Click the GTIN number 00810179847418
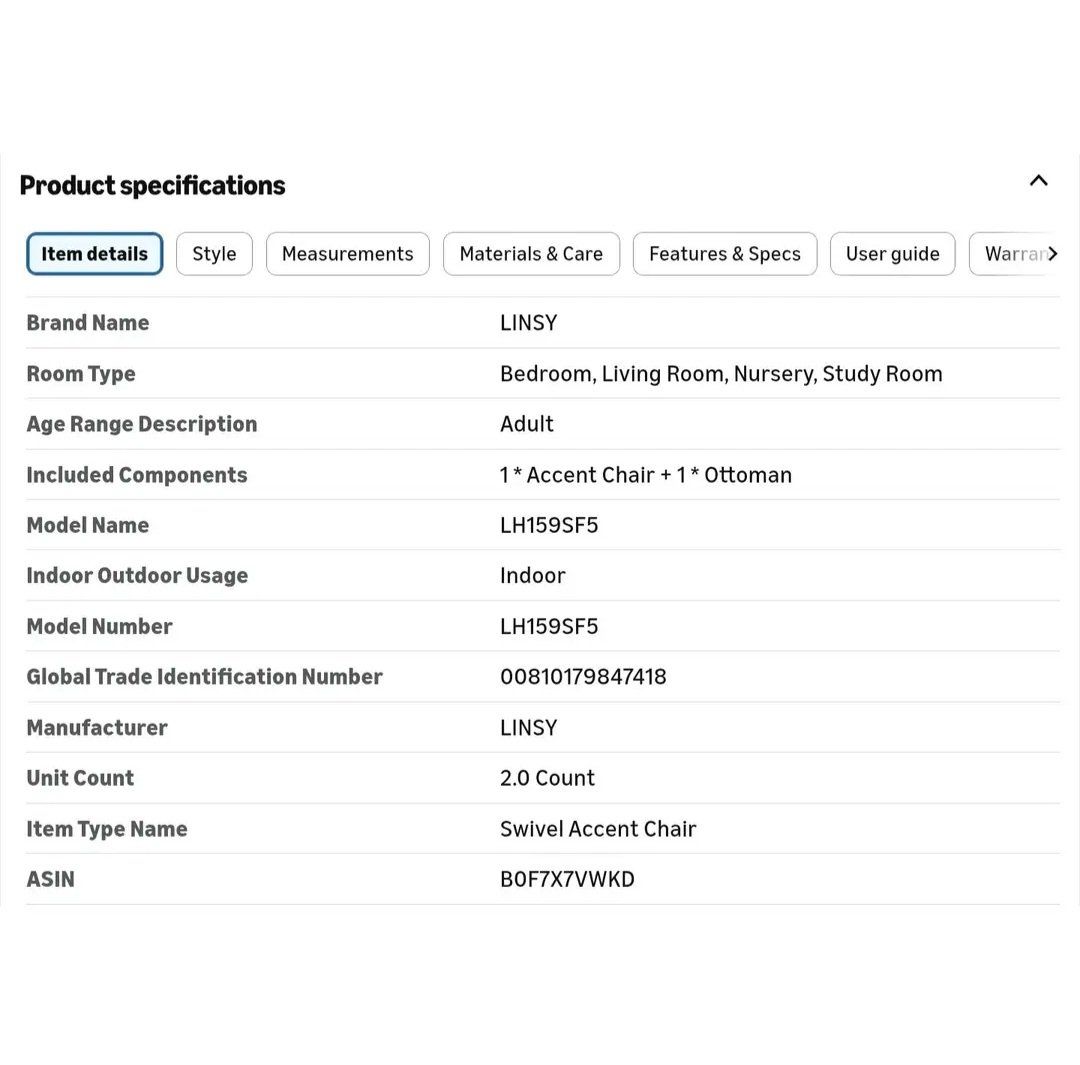This screenshot has width=1080, height=1065. pos(583,677)
